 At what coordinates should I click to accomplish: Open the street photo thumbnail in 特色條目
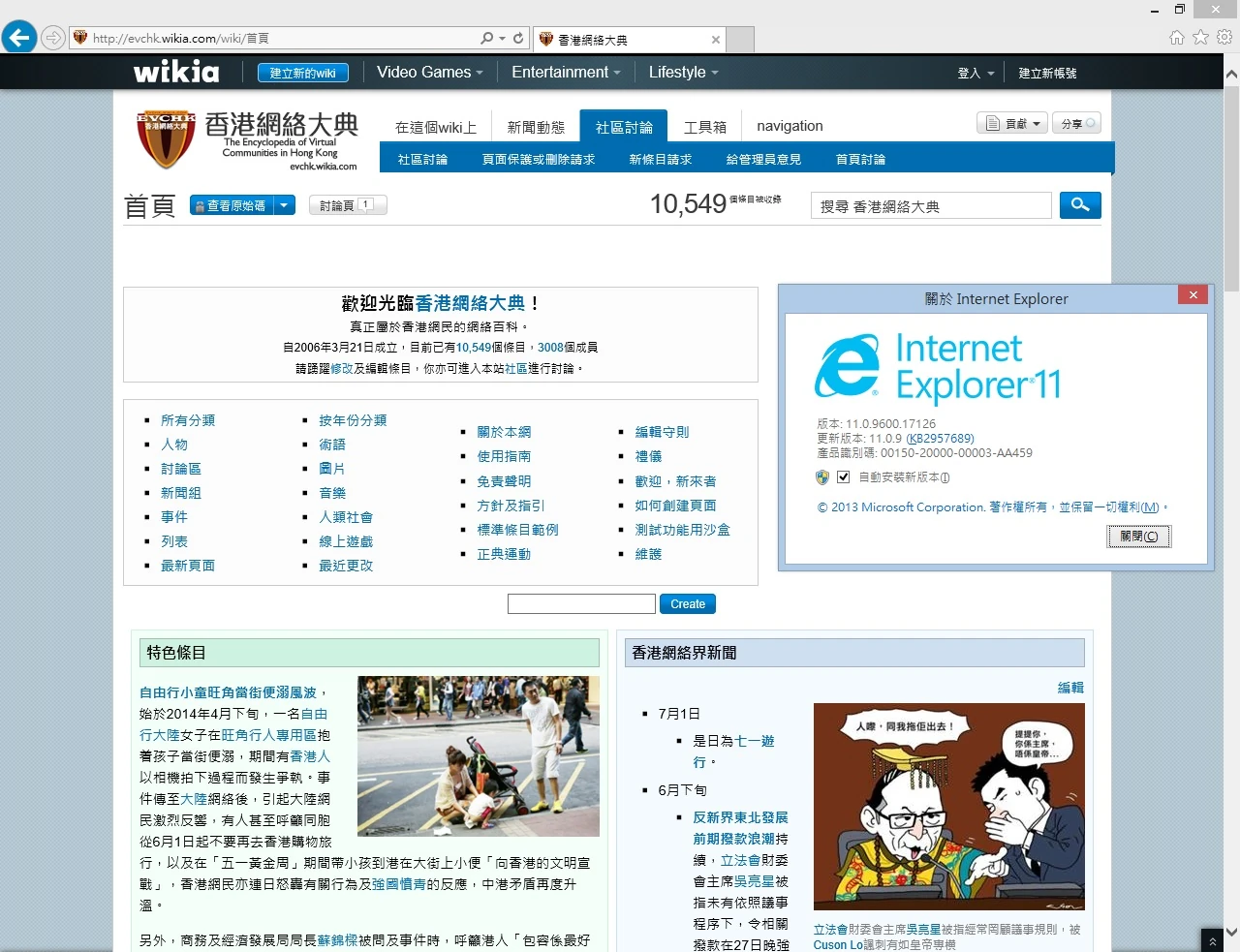click(x=479, y=756)
